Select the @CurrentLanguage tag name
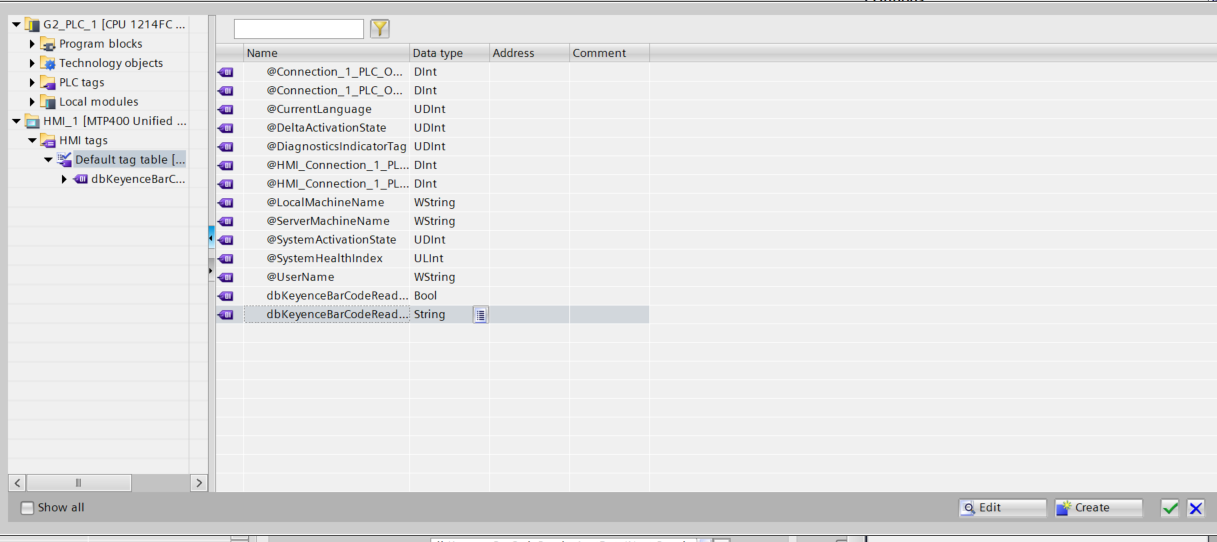Viewport: 1217px width, 542px height. (319, 109)
